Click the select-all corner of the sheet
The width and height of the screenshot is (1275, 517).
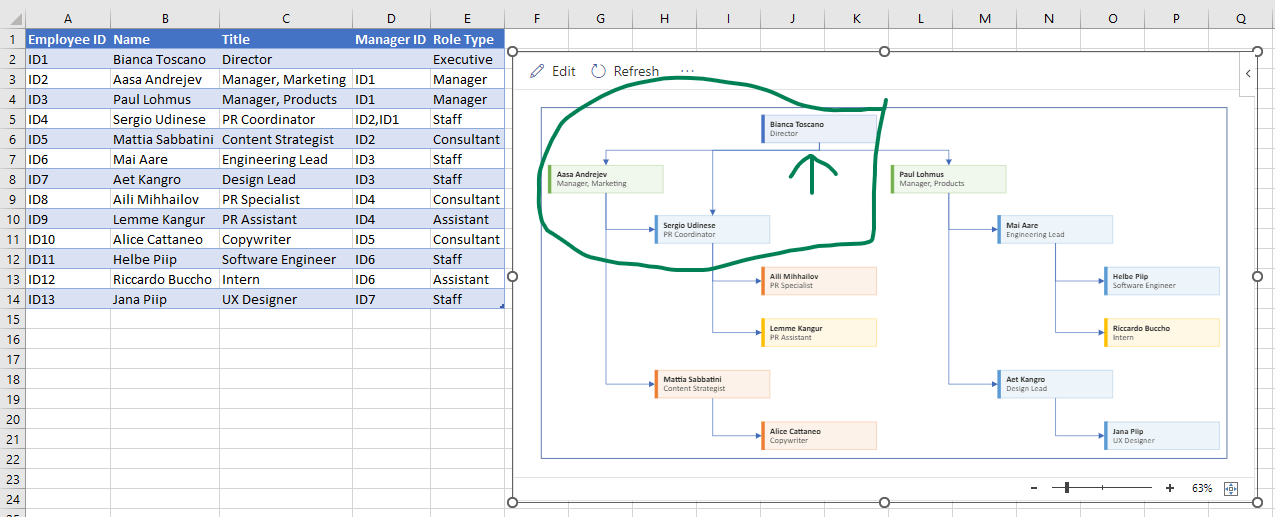click(x=12, y=19)
